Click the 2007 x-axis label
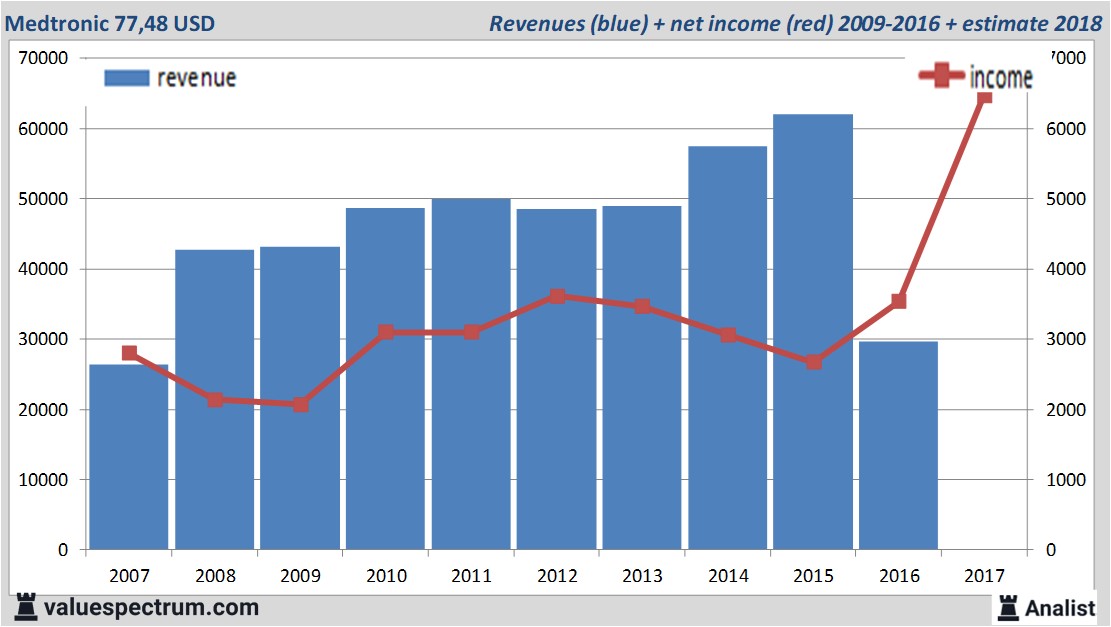Viewport: 1111px width, 627px height. point(130,575)
